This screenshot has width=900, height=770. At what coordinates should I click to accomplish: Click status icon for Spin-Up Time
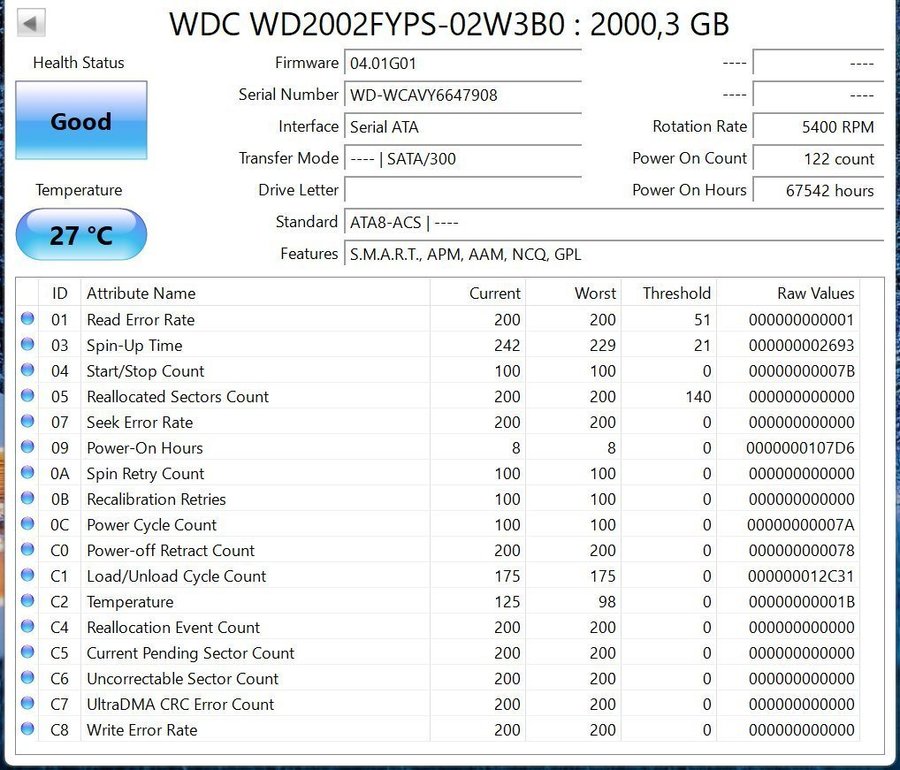coord(28,345)
